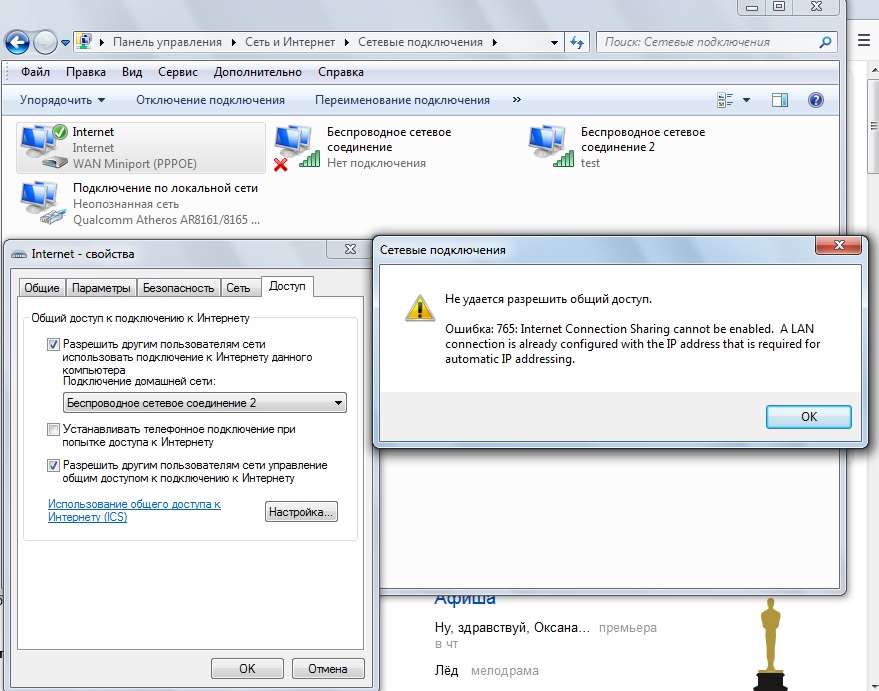
Task: Go back with the blue Back arrow
Action: coord(17,42)
